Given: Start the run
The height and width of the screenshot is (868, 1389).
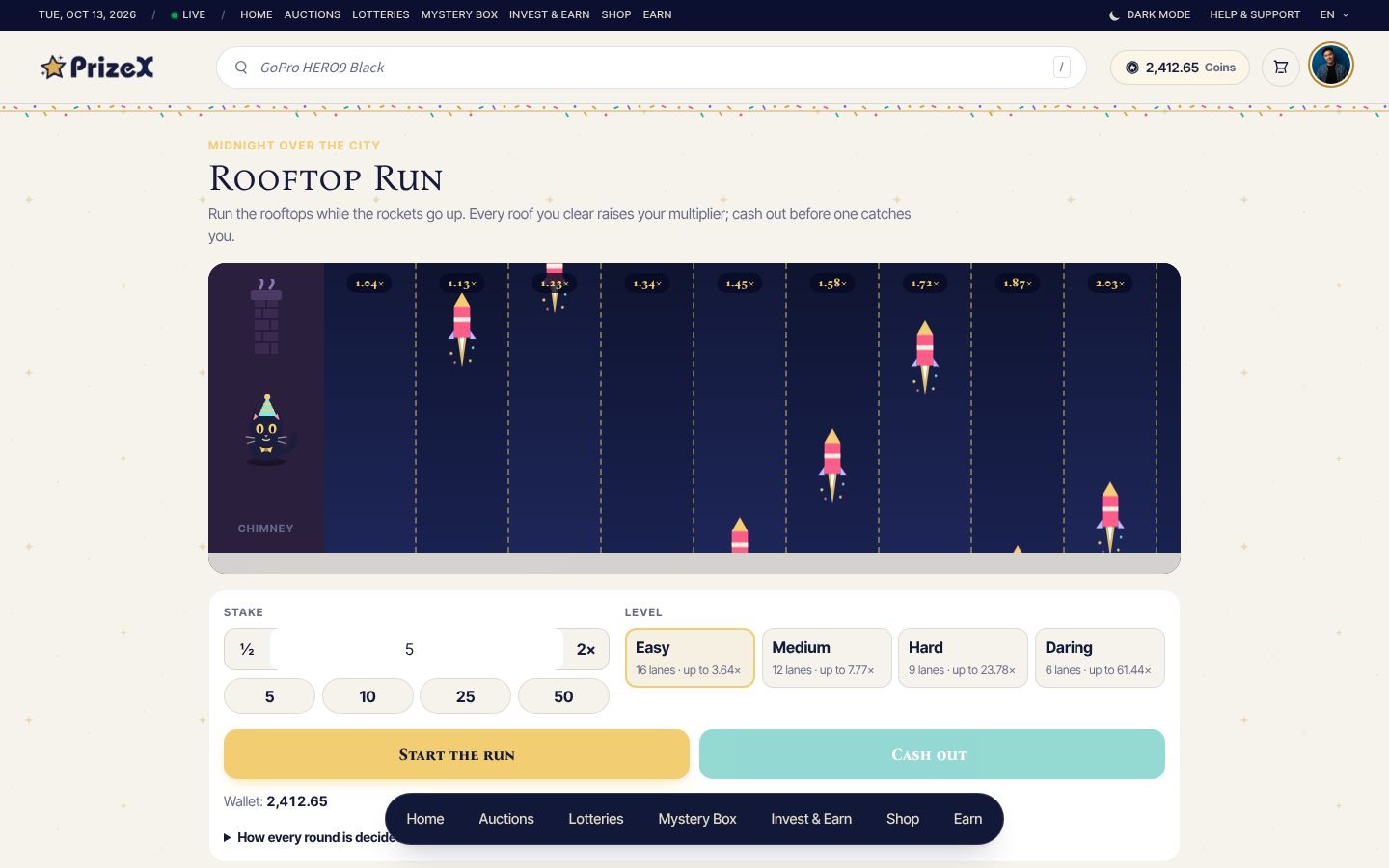Looking at the screenshot, I should pos(456,754).
